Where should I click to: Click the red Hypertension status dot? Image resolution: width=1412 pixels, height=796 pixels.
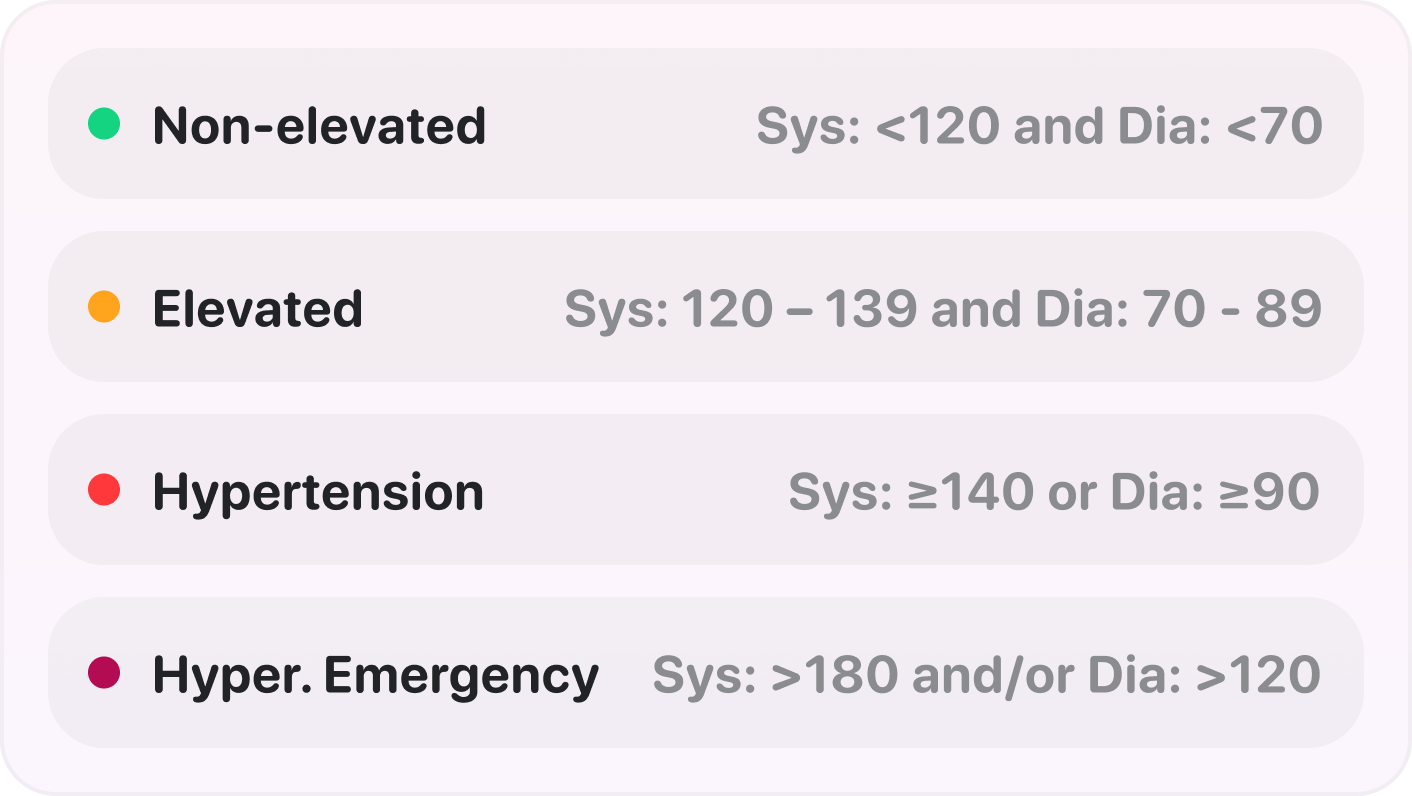[x=104, y=490]
